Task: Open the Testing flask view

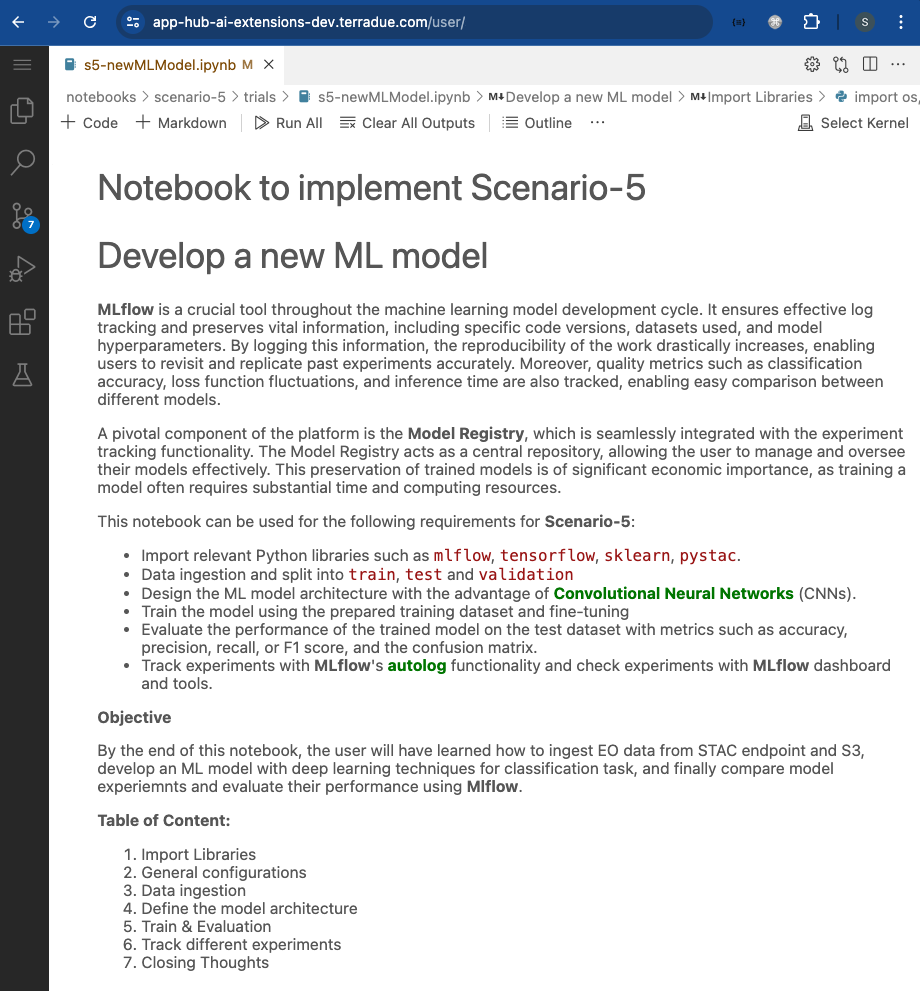Action: [x=22, y=375]
